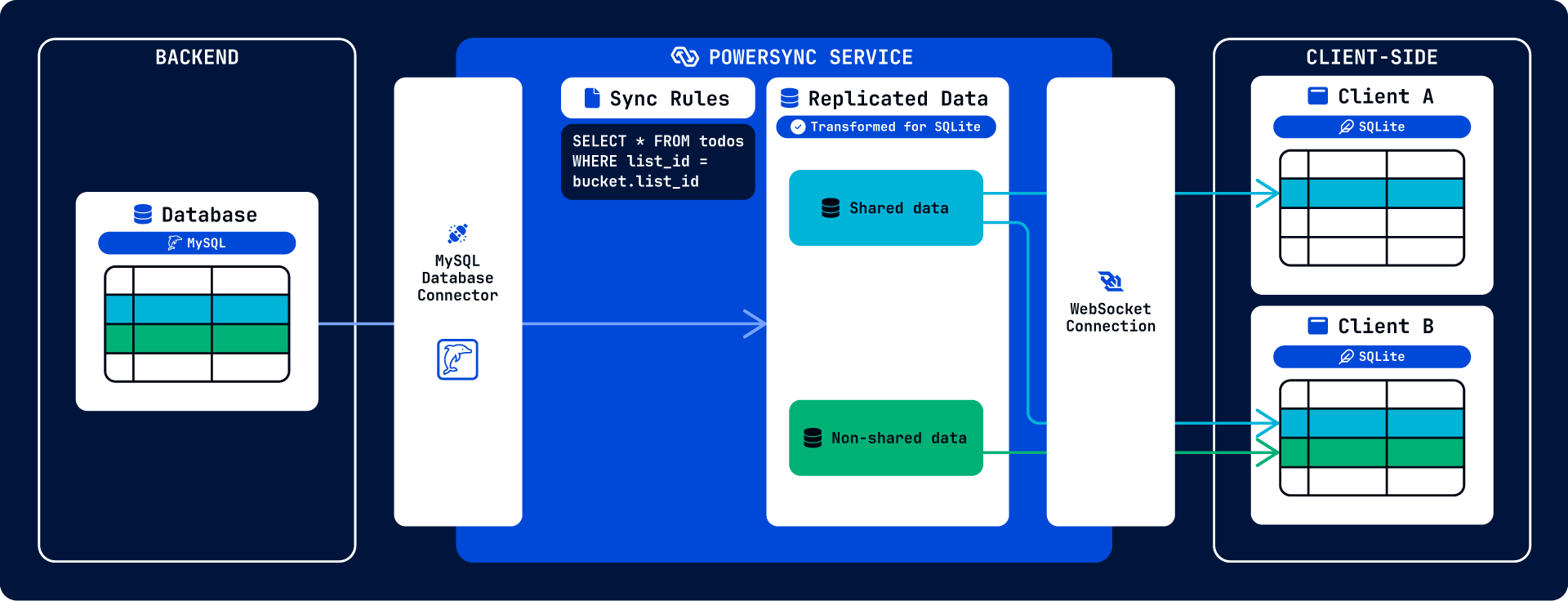1568x601 pixels.
Task: Click the 'bucket.list_id' code line
Action: [635, 181]
